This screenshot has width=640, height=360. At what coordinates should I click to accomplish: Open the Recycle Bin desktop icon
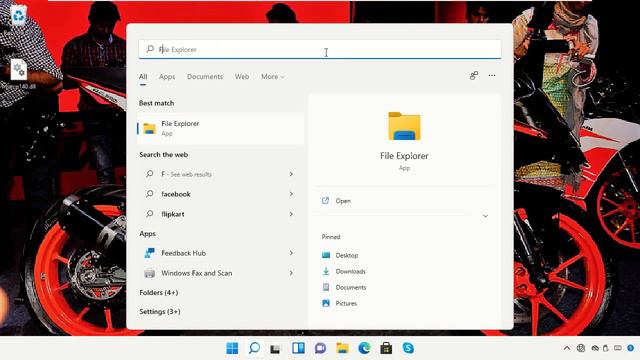click(18, 17)
